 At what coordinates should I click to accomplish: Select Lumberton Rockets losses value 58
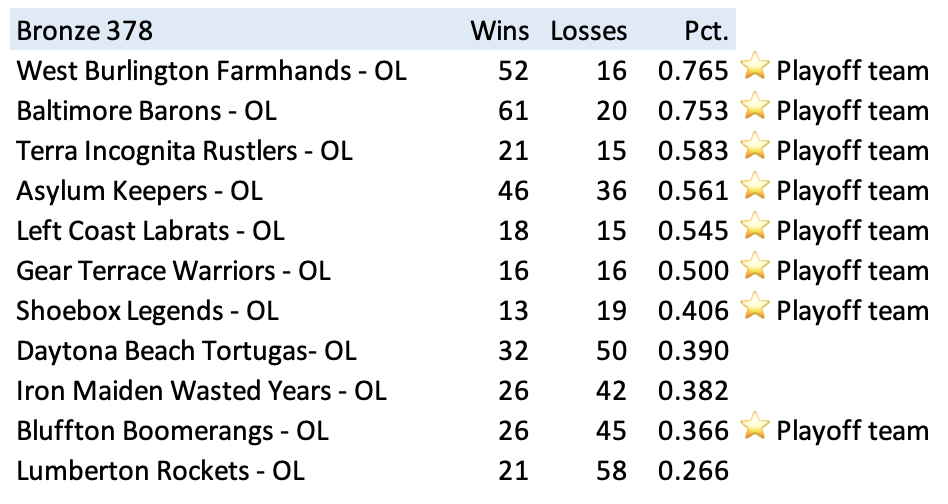click(x=611, y=471)
